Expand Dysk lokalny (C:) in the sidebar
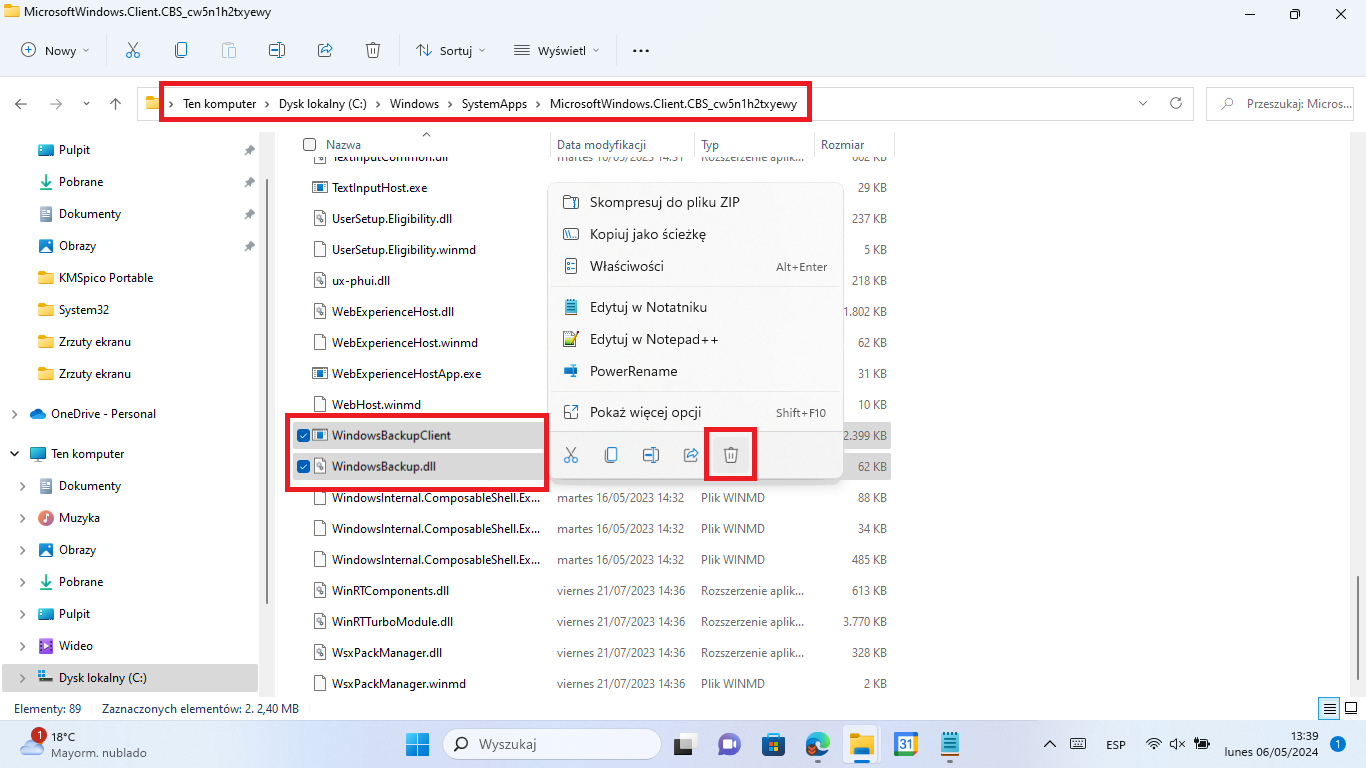The image size is (1366, 768). click(23, 678)
